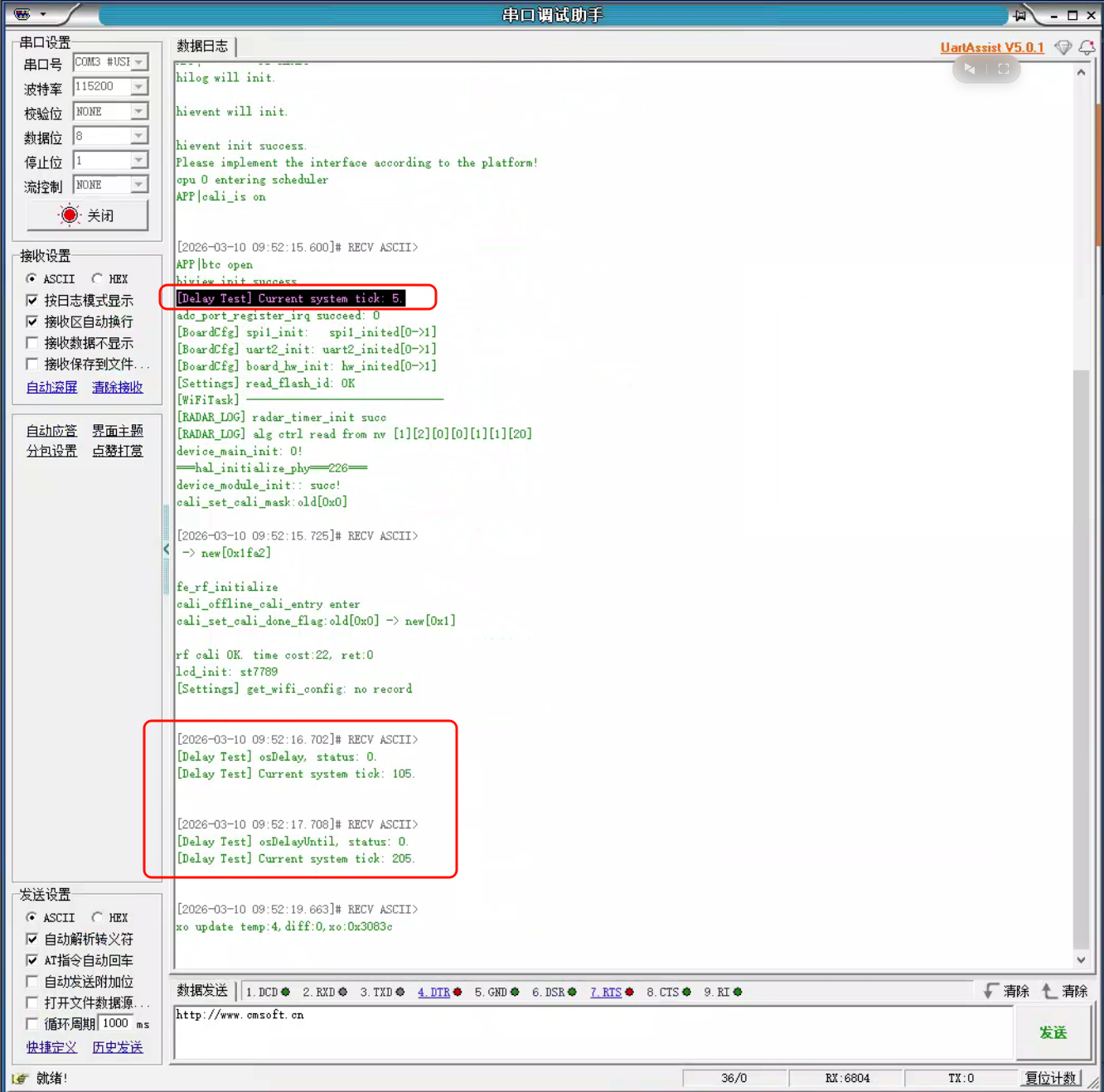Click the log scrollbar up arrow
This screenshot has width=1104, height=1092.
[1081, 73]
